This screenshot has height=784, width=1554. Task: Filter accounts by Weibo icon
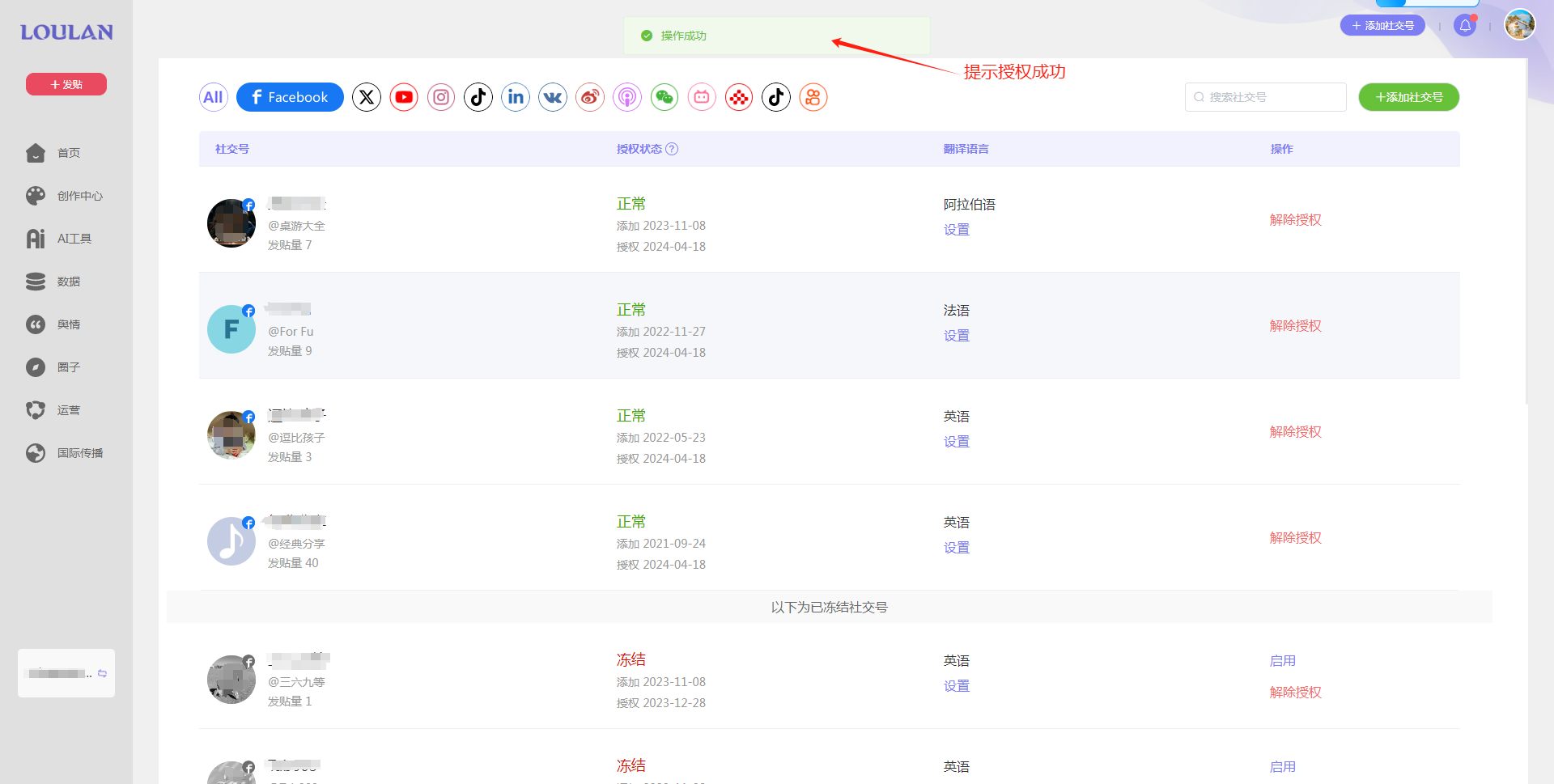[x=590, y=97]
